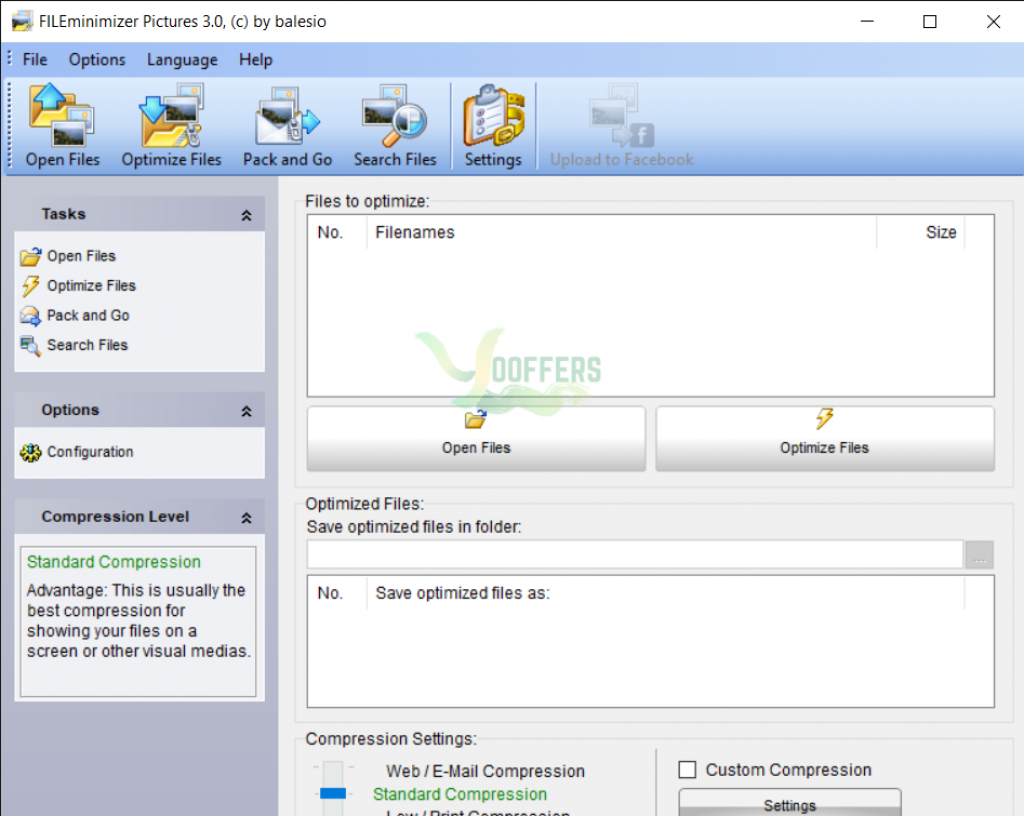The width and height of the screenshot is (1024, 816).
Task: Click the Size column header
Action: 920,232
